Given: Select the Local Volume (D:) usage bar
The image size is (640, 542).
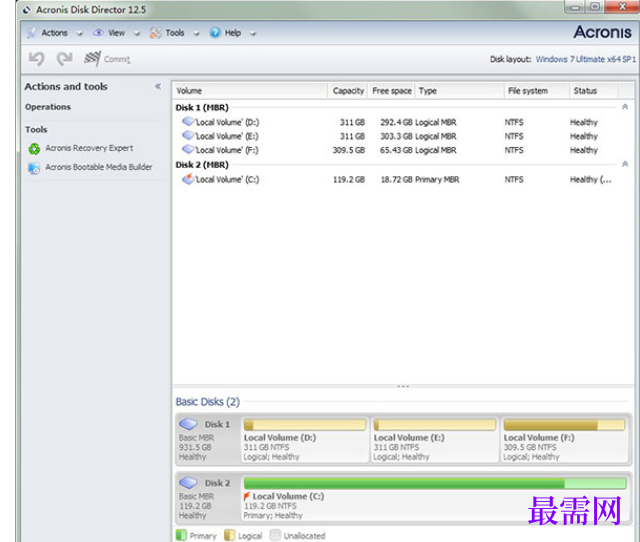Looking at the screenshot, I should coord(304,425).
